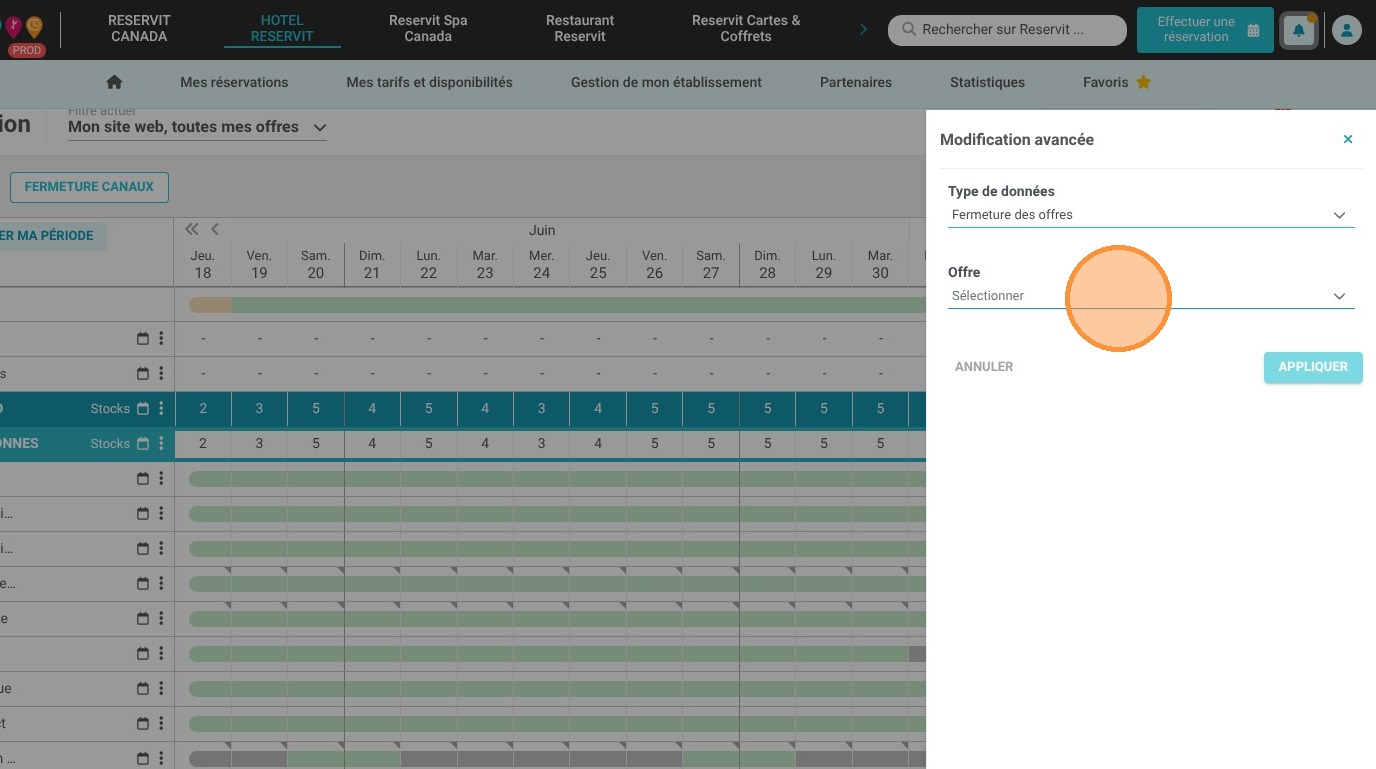Screen dimensions: 1376x769
Task: Click the APPLIQUER button
Action: pyautogui.click(x=1313, y=367)
